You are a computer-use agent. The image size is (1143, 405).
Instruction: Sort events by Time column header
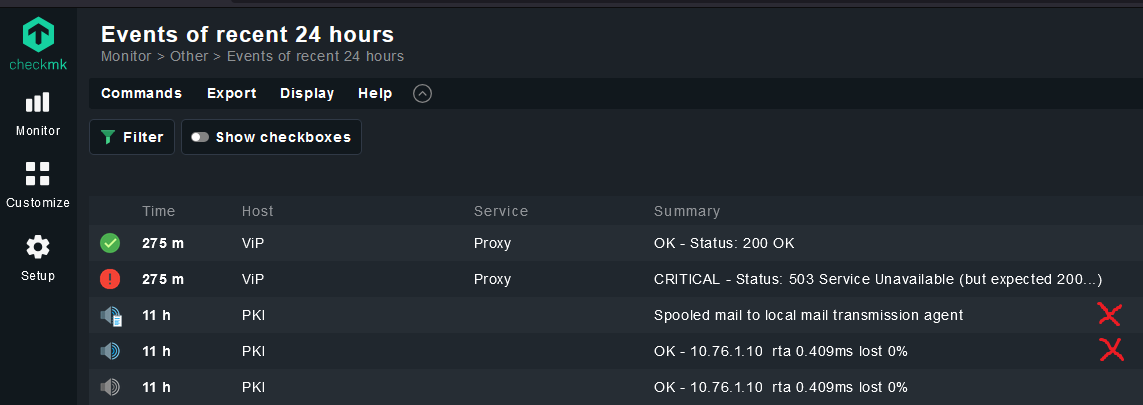158,211
